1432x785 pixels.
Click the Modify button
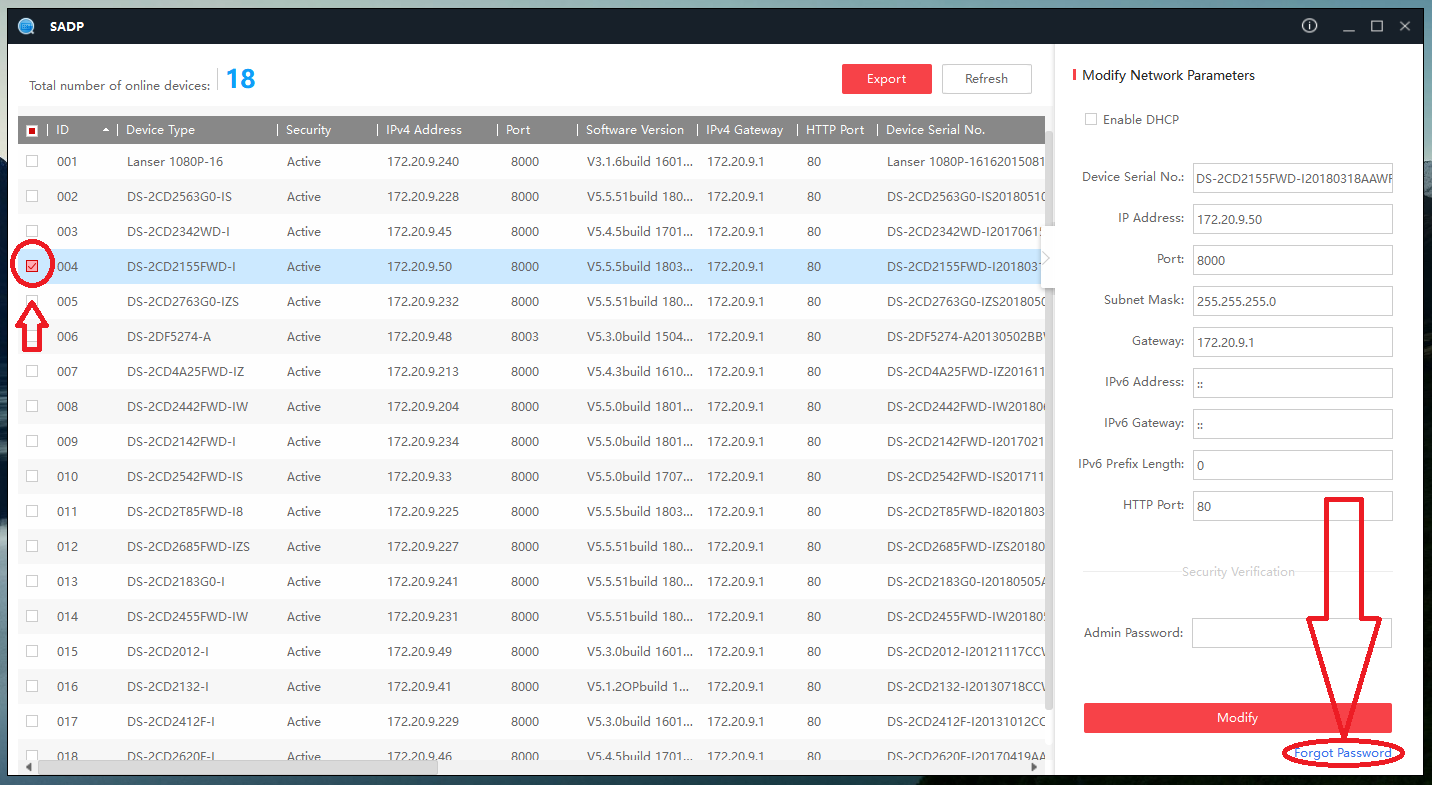point(1237,718)
